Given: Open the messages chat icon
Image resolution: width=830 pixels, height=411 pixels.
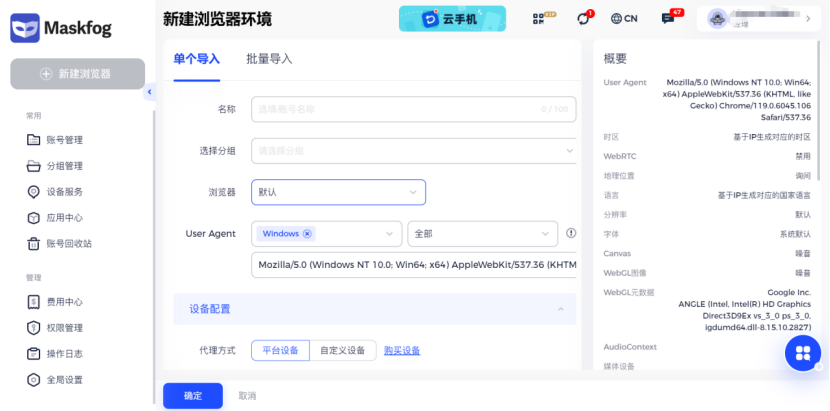Looking at the screenshot, I should (668, 19).
